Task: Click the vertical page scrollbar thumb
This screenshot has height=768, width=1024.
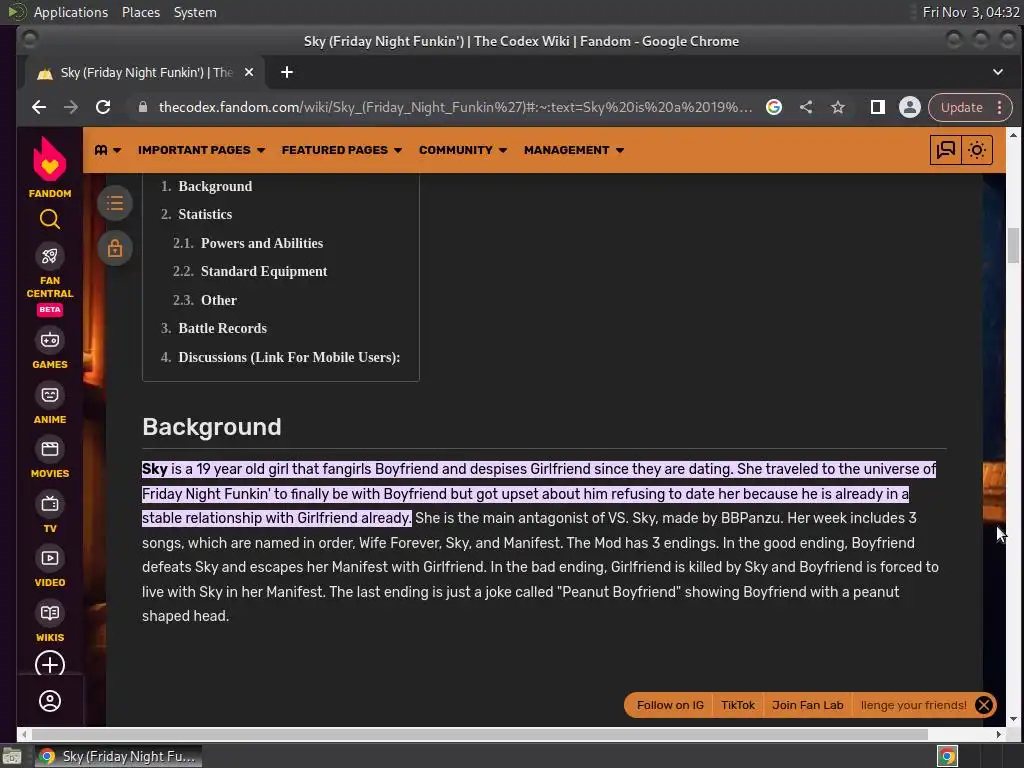Action: (x=1013, y=245)
